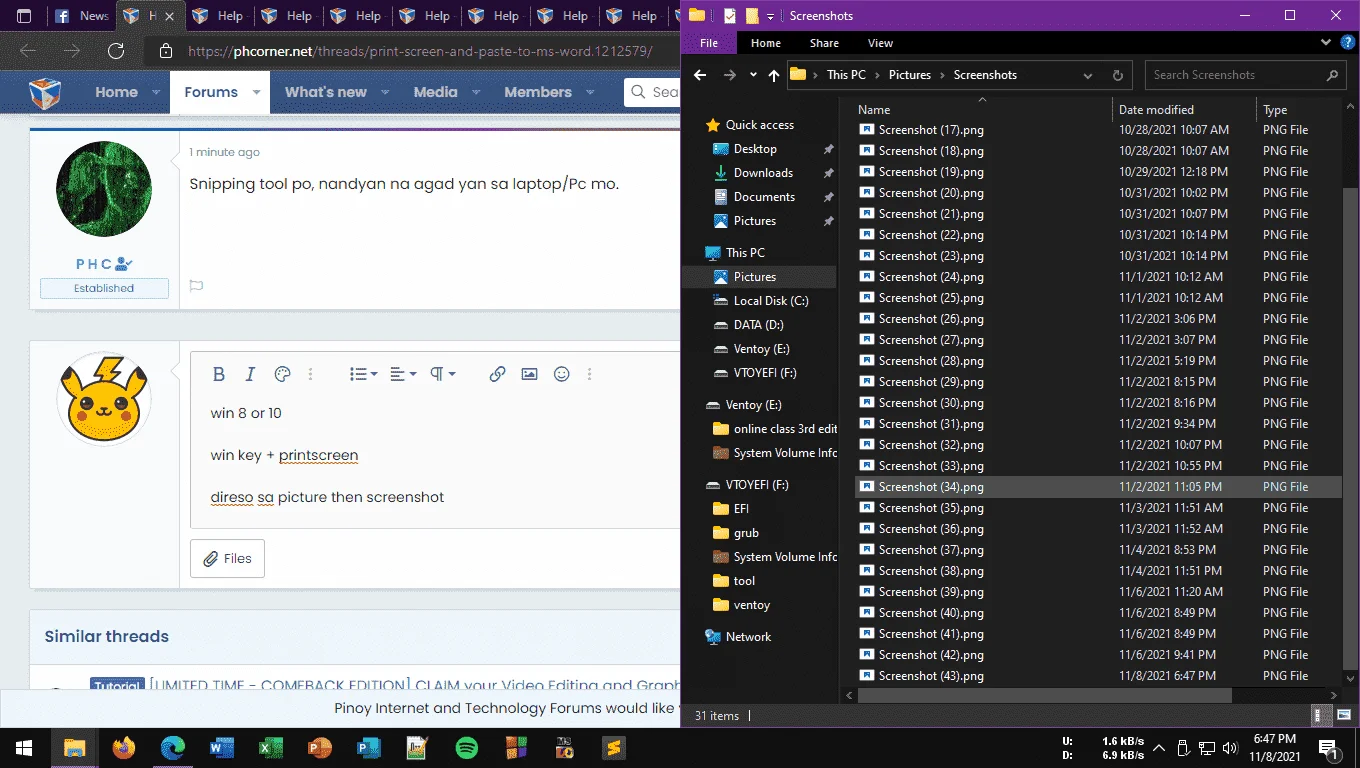Image resolution: width=1360 pixels, height=768 pixels.
Task: Open Firefox from the taskbar
Action: tap(124, 748)
